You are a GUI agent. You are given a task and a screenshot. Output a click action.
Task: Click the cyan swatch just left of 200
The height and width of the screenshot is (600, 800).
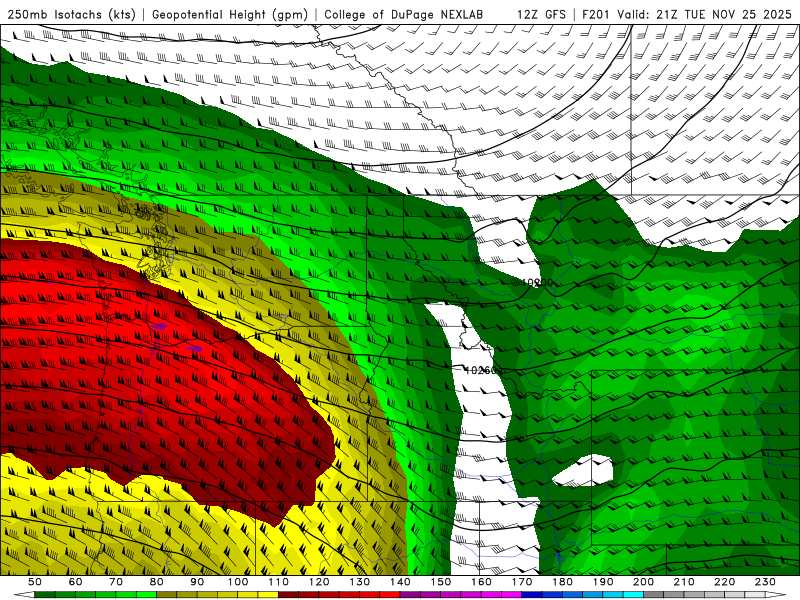tap(633, 594)
